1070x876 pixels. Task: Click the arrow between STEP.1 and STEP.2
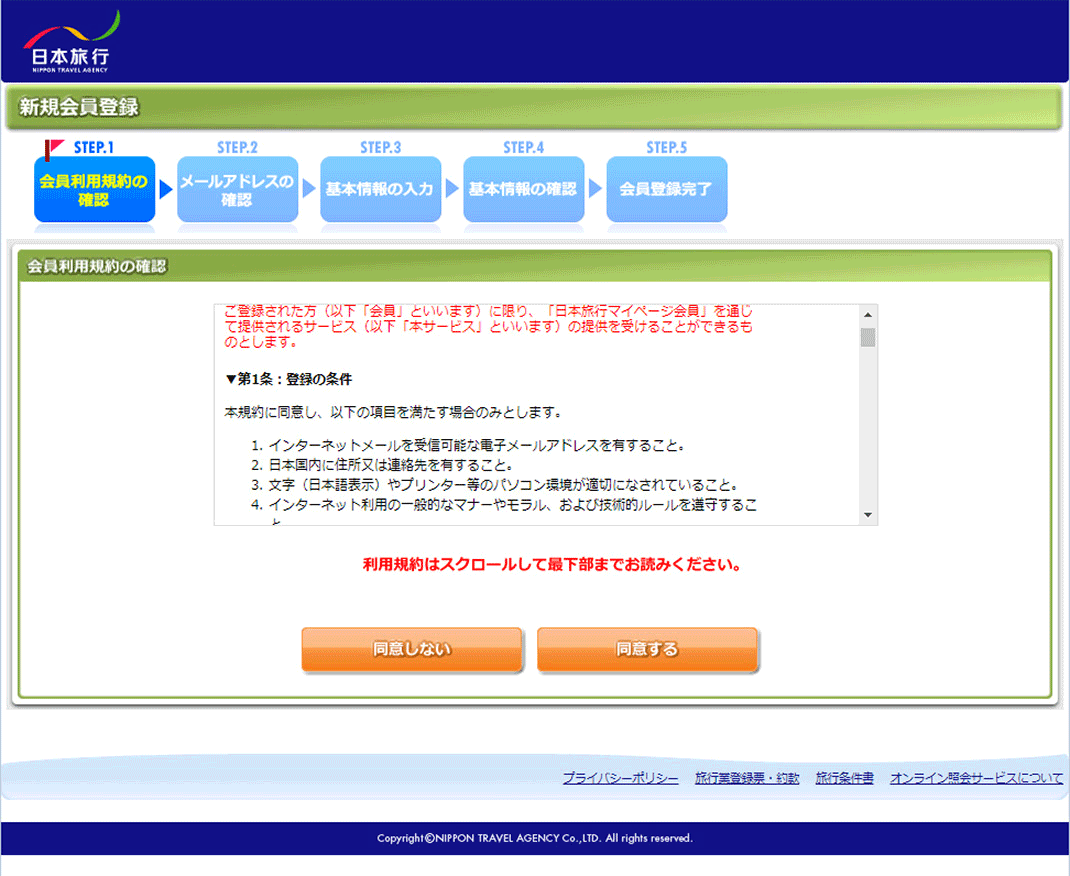166,189
